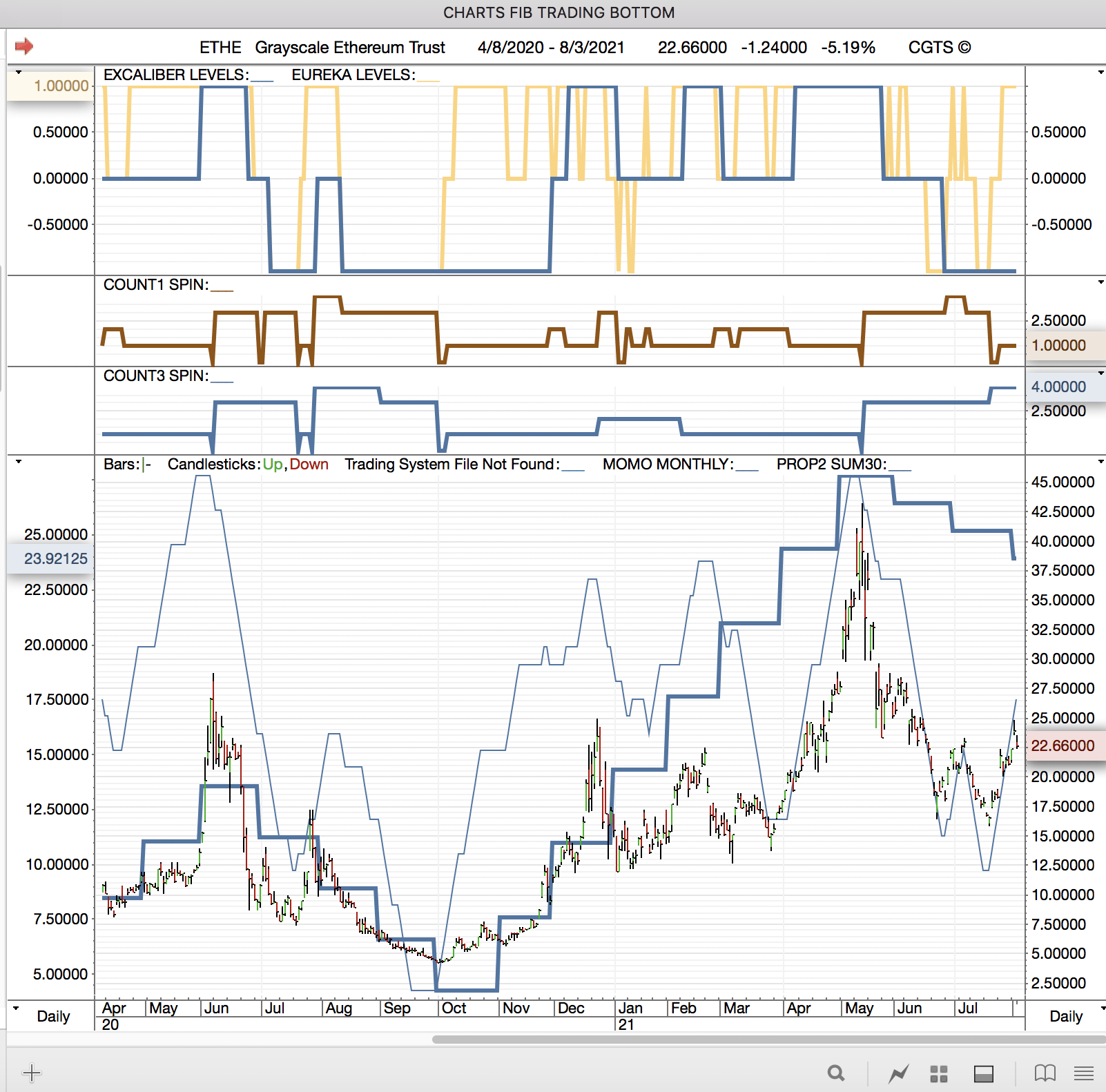Click 'Trading System File Not Found' legend
The image size is (1106, 1092).
[452, 465]
